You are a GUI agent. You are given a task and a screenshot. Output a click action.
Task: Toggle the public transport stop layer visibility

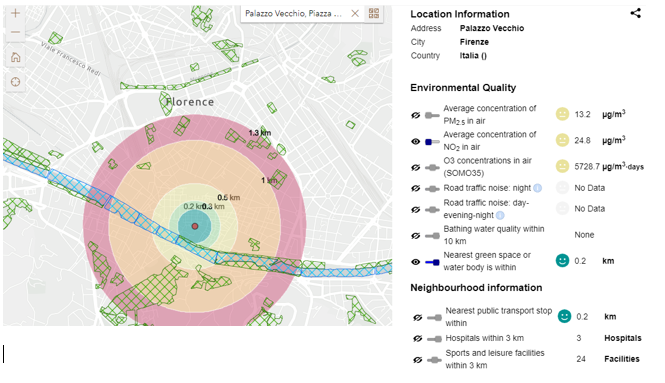(x=418, y=317)
